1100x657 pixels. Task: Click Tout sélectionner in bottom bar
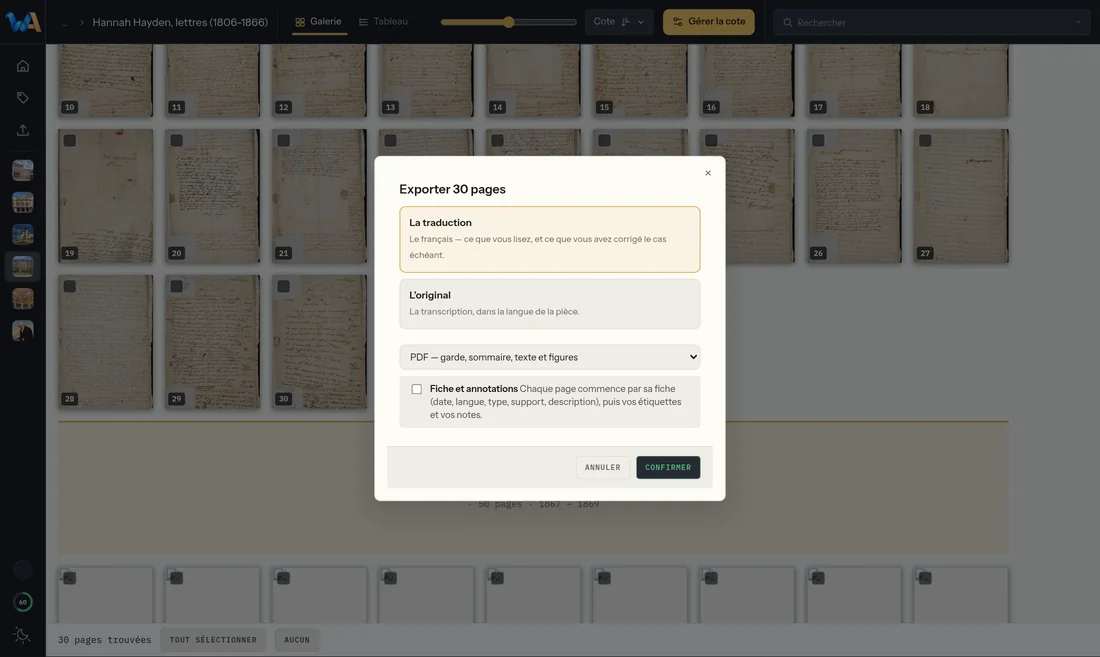[x=213, y=639]
